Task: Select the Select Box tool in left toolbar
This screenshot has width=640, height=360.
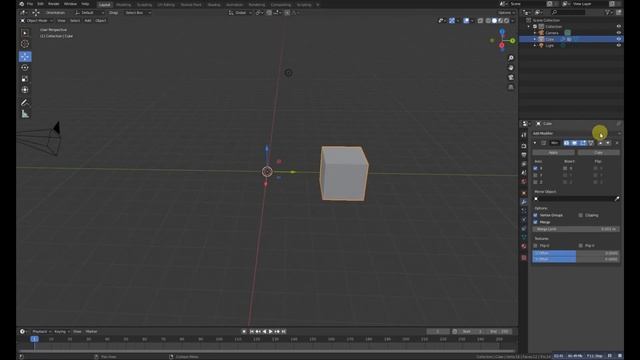Action: point(25,33)
